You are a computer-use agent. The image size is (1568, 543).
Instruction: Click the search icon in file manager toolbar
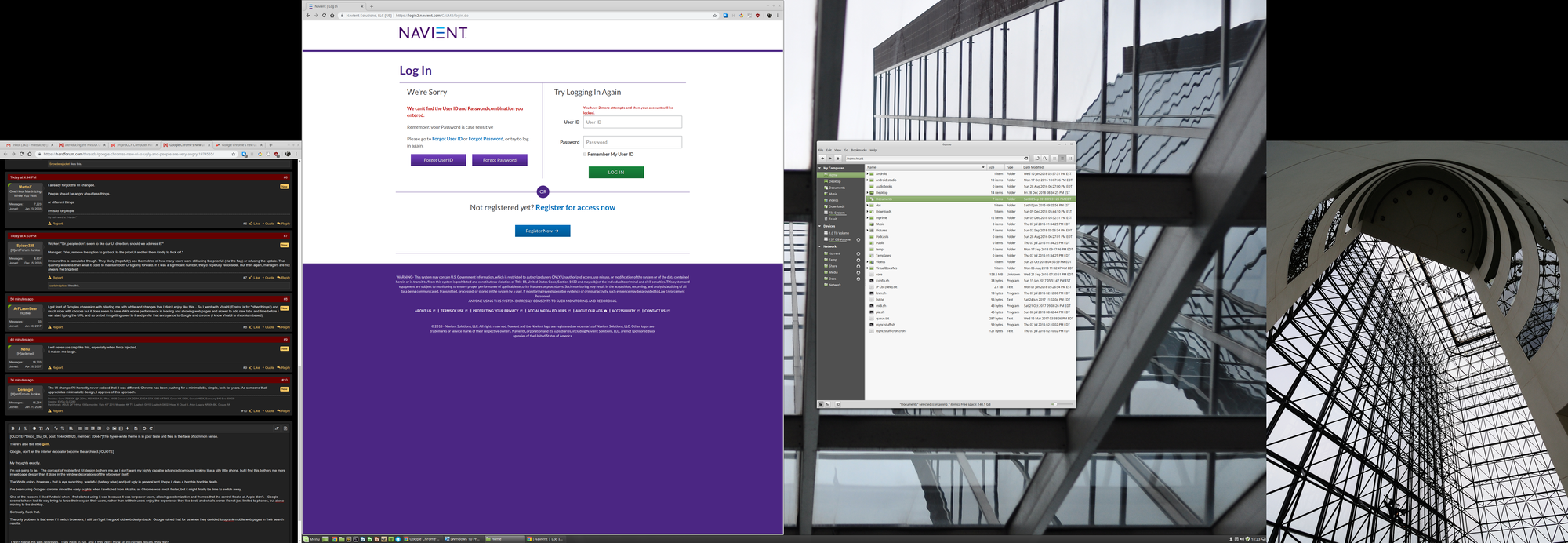point(1045,159)
